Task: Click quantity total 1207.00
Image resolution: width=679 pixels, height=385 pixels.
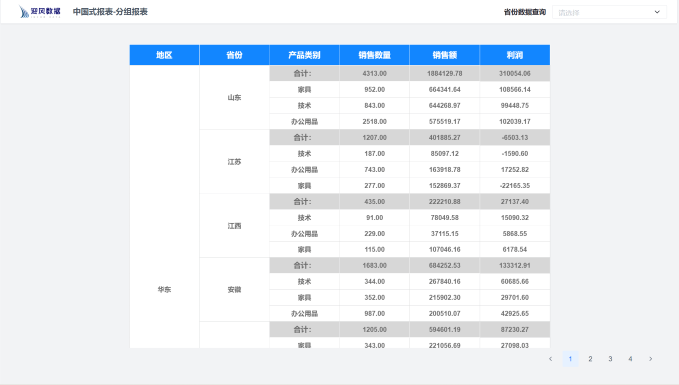Action: point(375,138)
